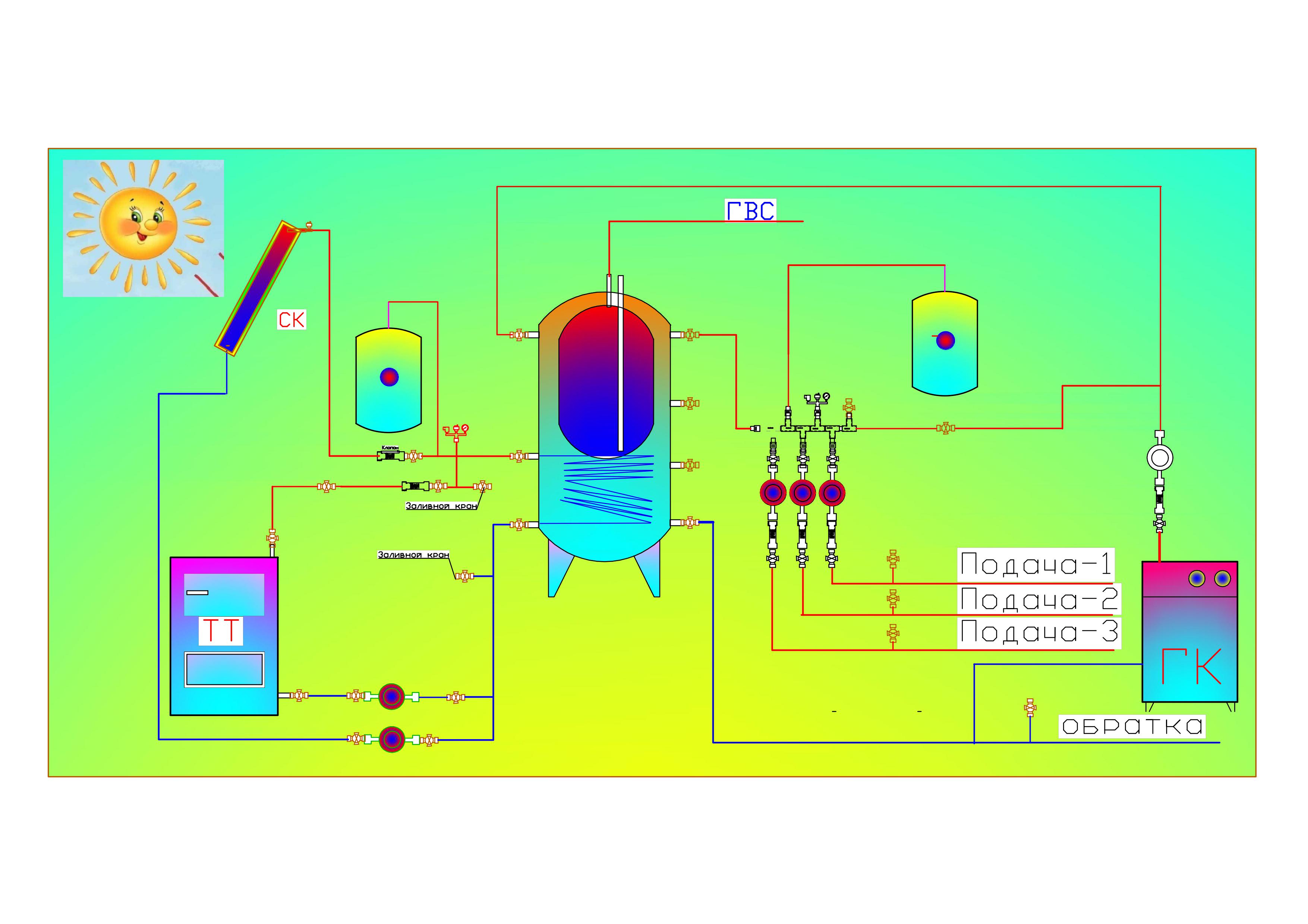This screenshot has height=924, width=1308.
Task: Click the ТТ label on the solid-fuel boiler
Action: click(x=220, y=631)
